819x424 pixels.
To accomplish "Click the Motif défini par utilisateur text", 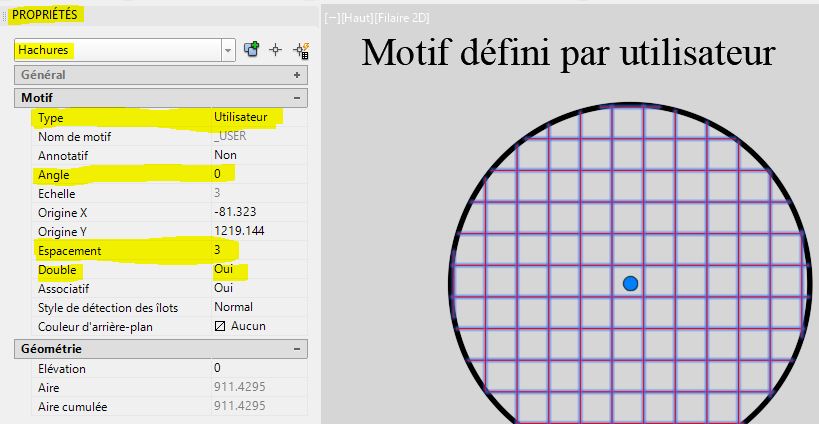I will [568, 53].
